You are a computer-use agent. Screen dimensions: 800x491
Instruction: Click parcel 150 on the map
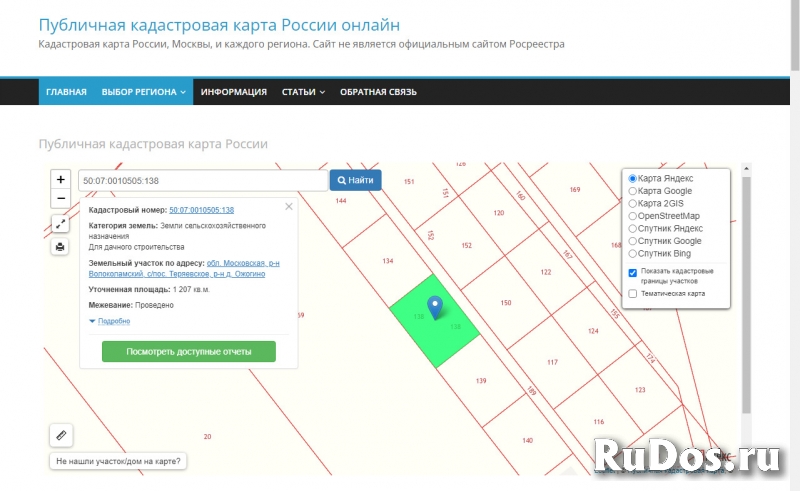coord(506,303)
